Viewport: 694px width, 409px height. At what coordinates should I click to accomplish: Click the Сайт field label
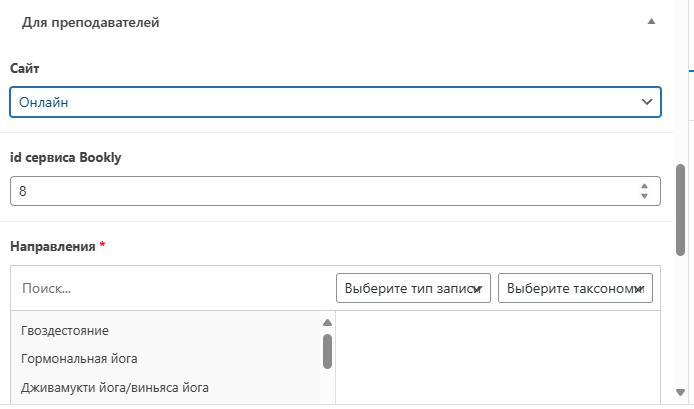[25, 68]
